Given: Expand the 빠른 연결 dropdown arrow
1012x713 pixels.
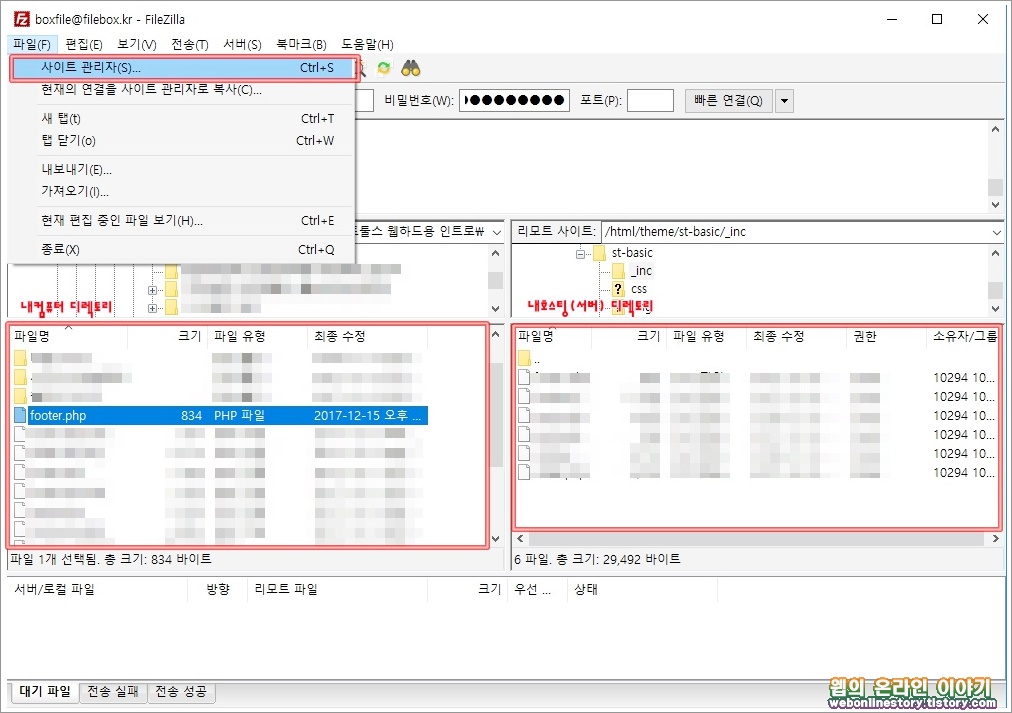Looking at the screenshot, I should [x=784, y=100].
